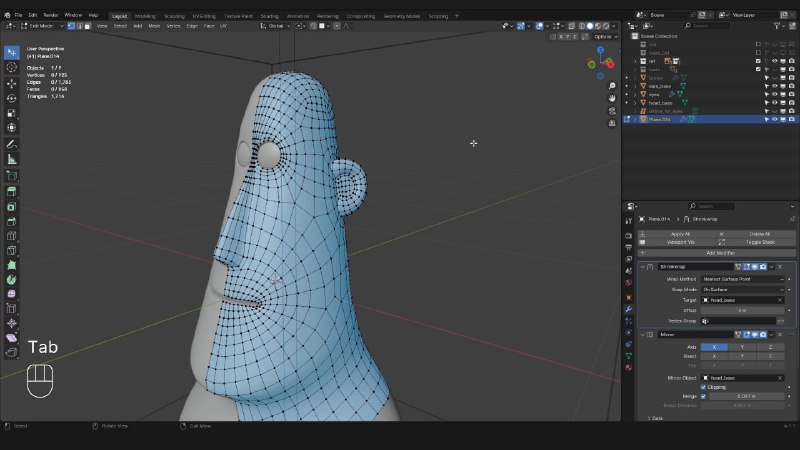Hide Plane.014 via its eye icon
This screenshot has height=450, width=800.
pyautogui.click(x=774, y=119)
